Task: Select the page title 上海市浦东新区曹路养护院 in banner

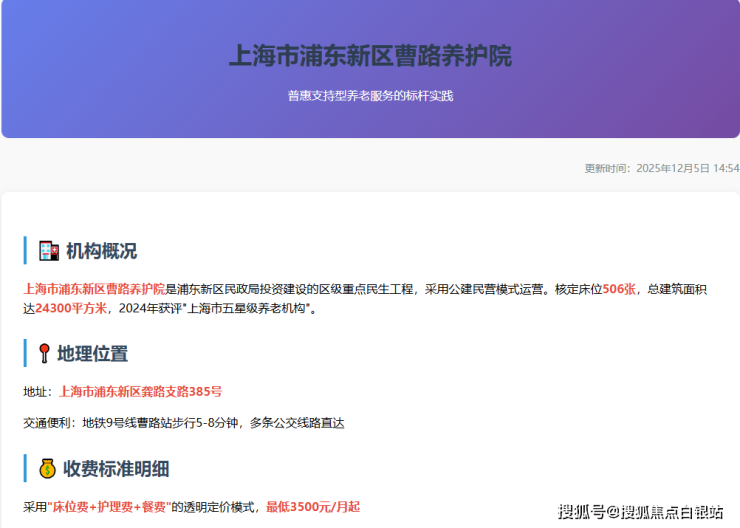Action: click(x=370, y=56)
